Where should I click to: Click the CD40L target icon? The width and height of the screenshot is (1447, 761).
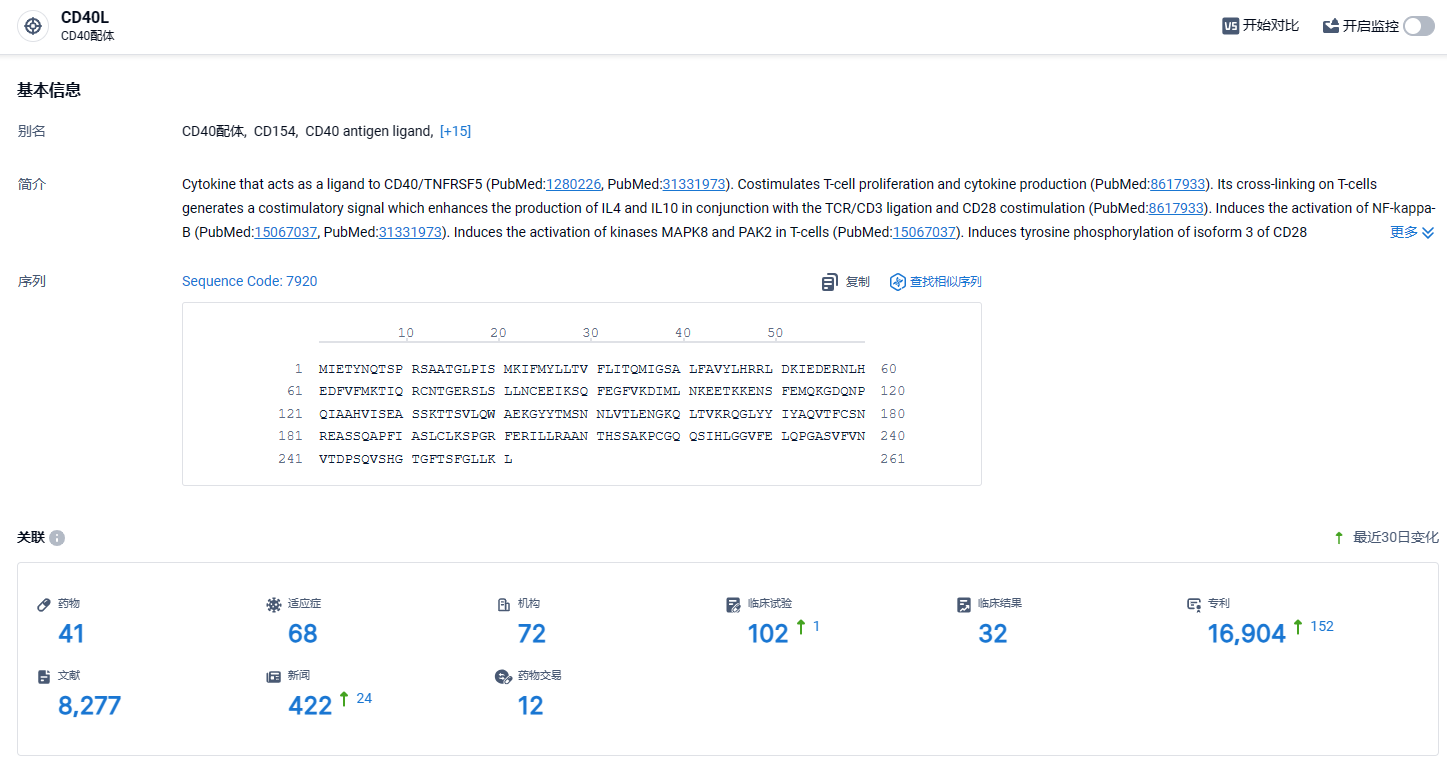tap(34, 26)
